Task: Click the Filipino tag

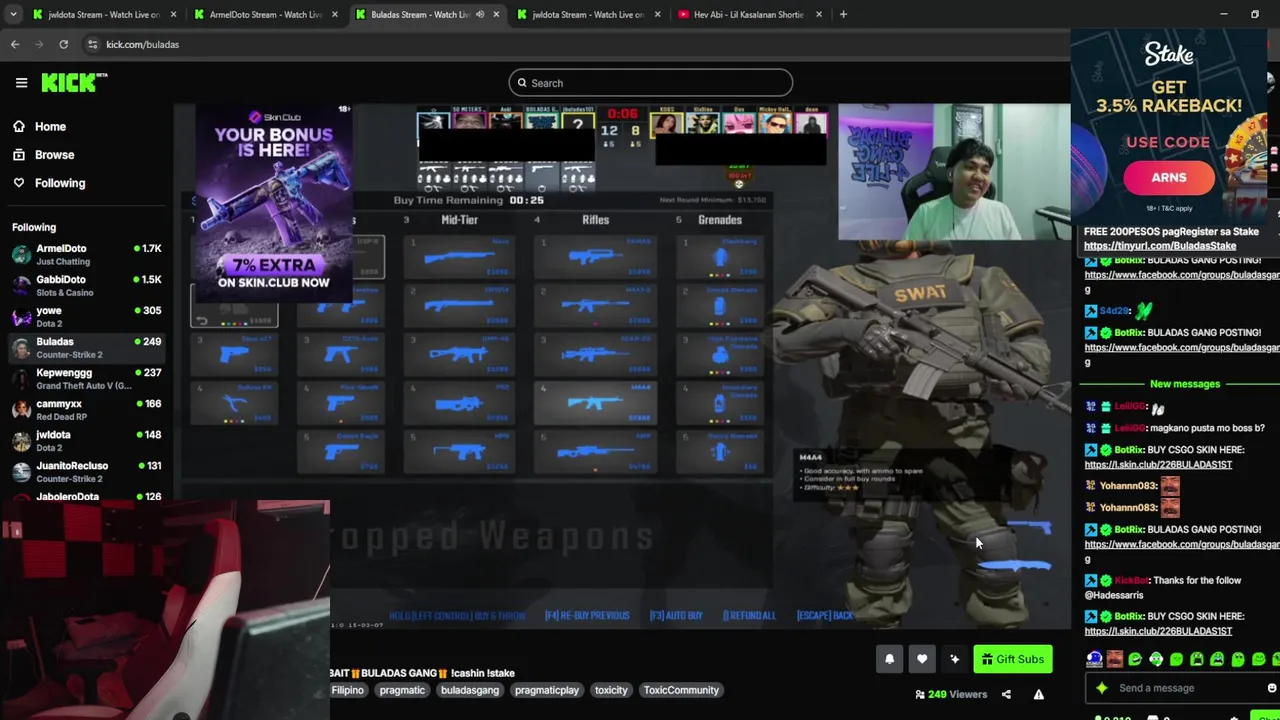Action: pos(348,690)
